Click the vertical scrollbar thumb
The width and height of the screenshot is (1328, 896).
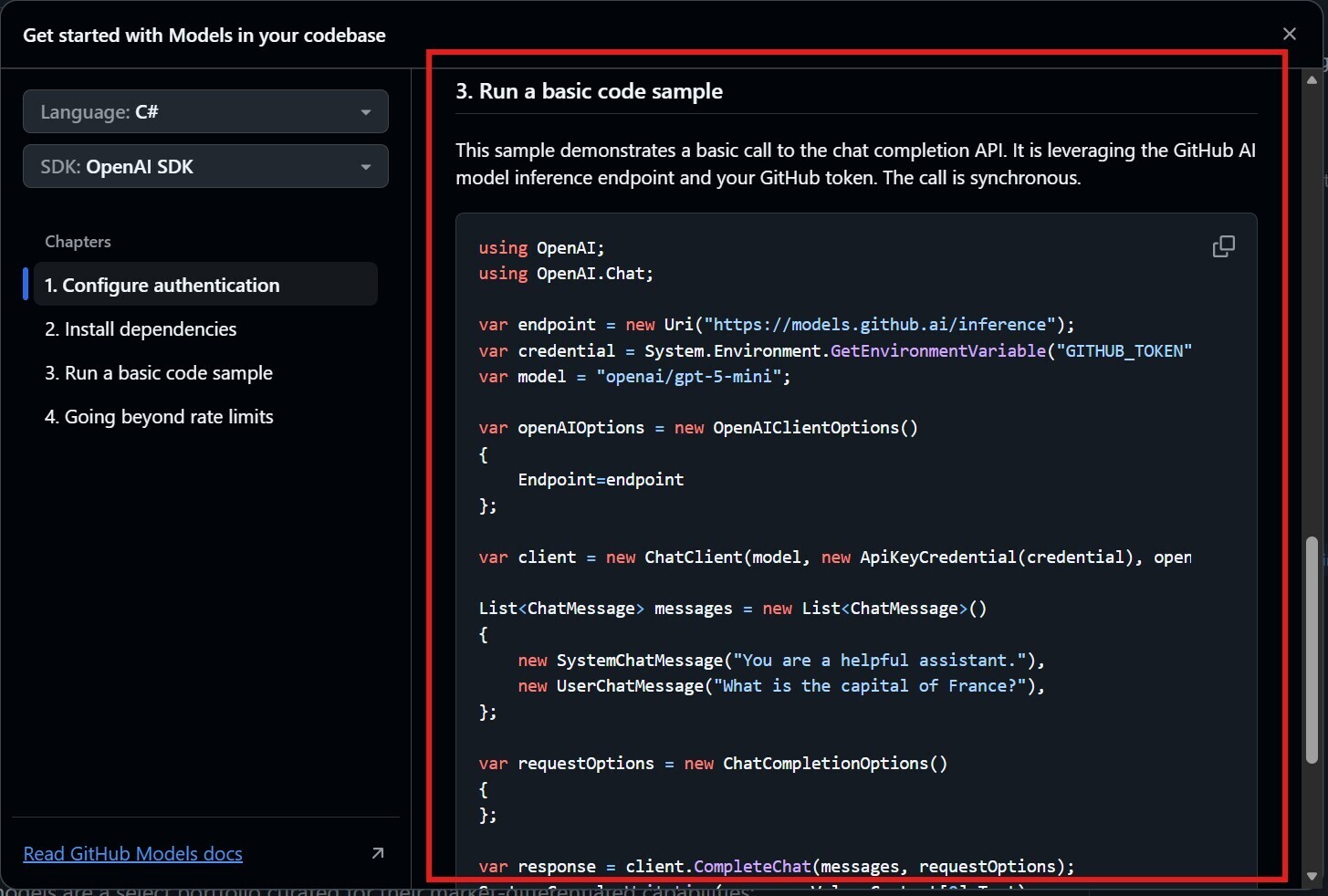point(1312,648)
